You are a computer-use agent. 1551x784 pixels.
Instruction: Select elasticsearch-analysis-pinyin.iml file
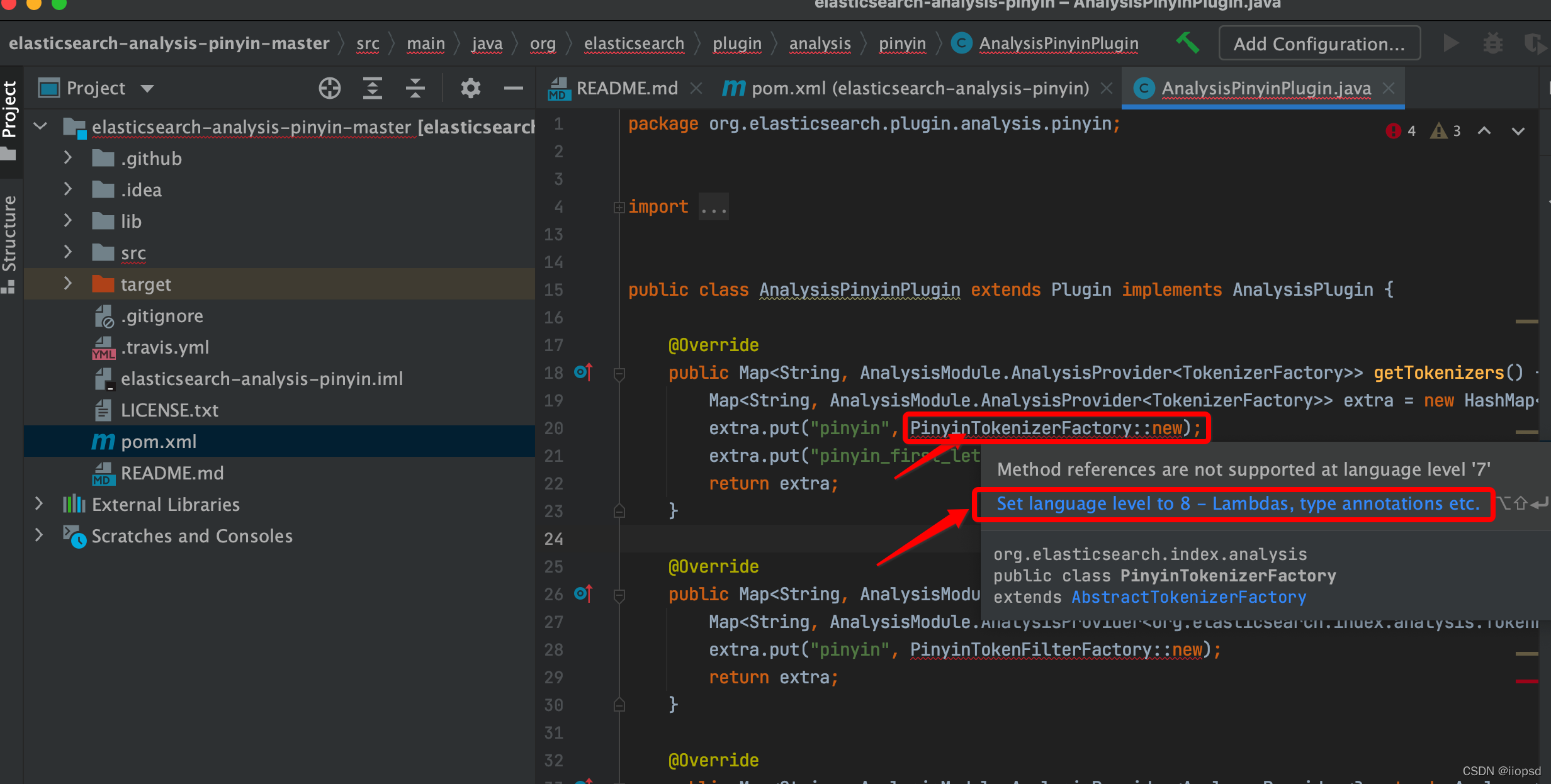pyautogui.click(x=279, y=378)
